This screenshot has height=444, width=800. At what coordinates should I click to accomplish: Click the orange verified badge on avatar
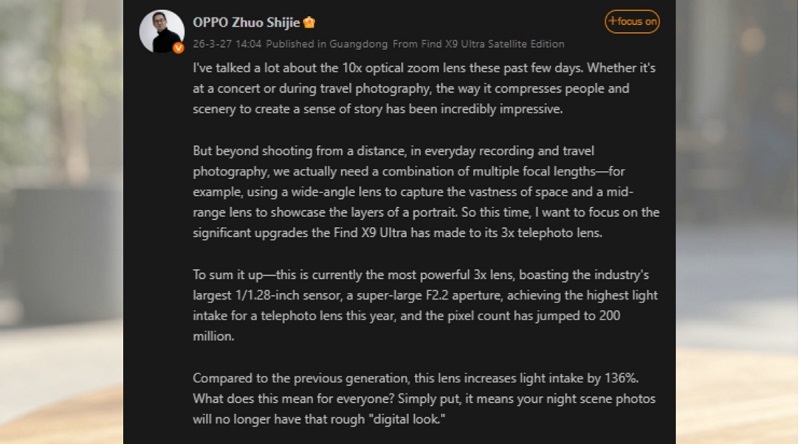tap(177, 47)
